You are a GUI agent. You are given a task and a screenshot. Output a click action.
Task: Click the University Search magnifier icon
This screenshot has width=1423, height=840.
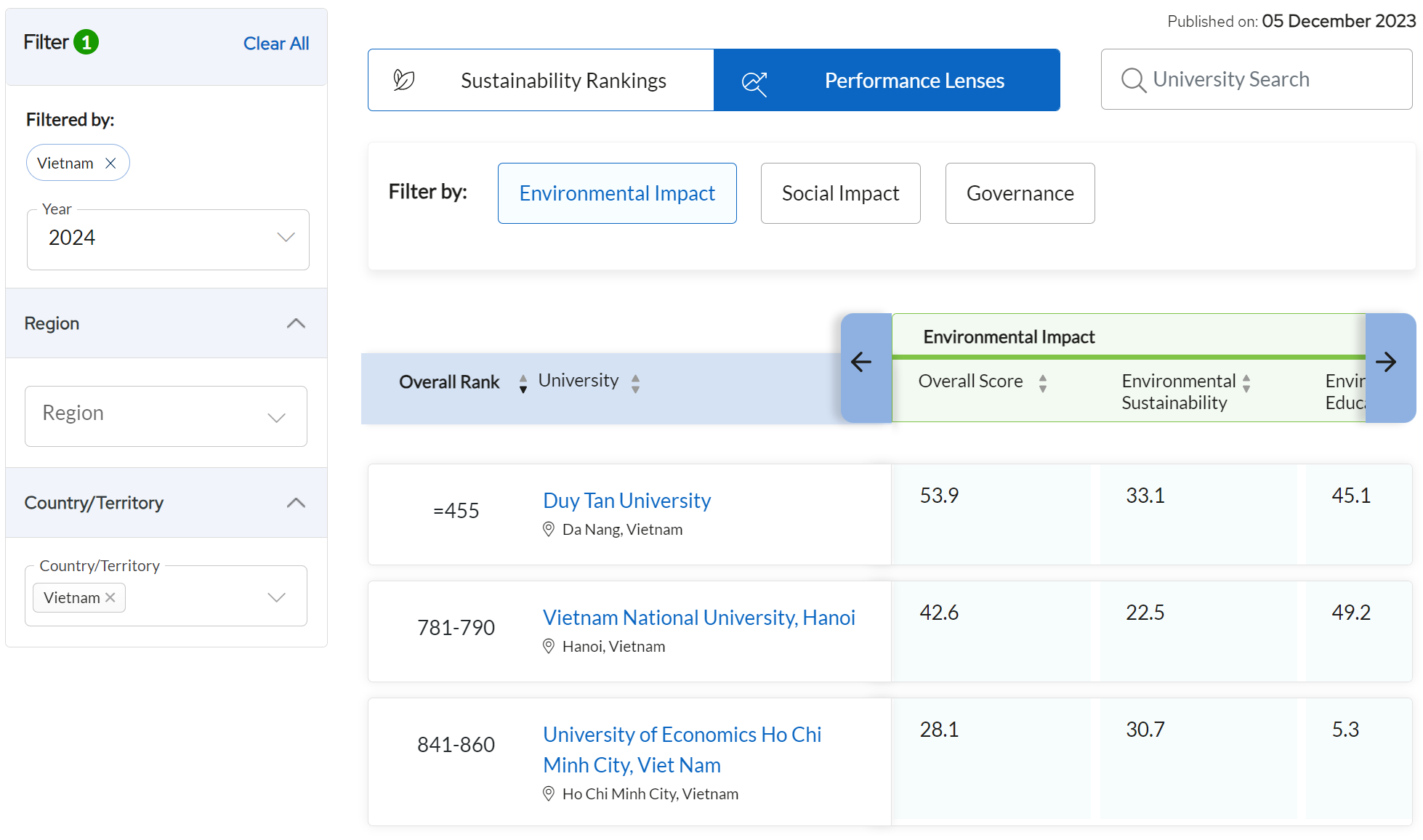pyautogui.click(x=1133, y=80)
